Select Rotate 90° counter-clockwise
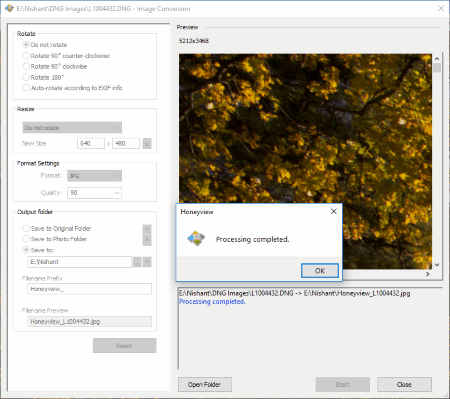Screen dimensions: 450x399 pos(66,56)
